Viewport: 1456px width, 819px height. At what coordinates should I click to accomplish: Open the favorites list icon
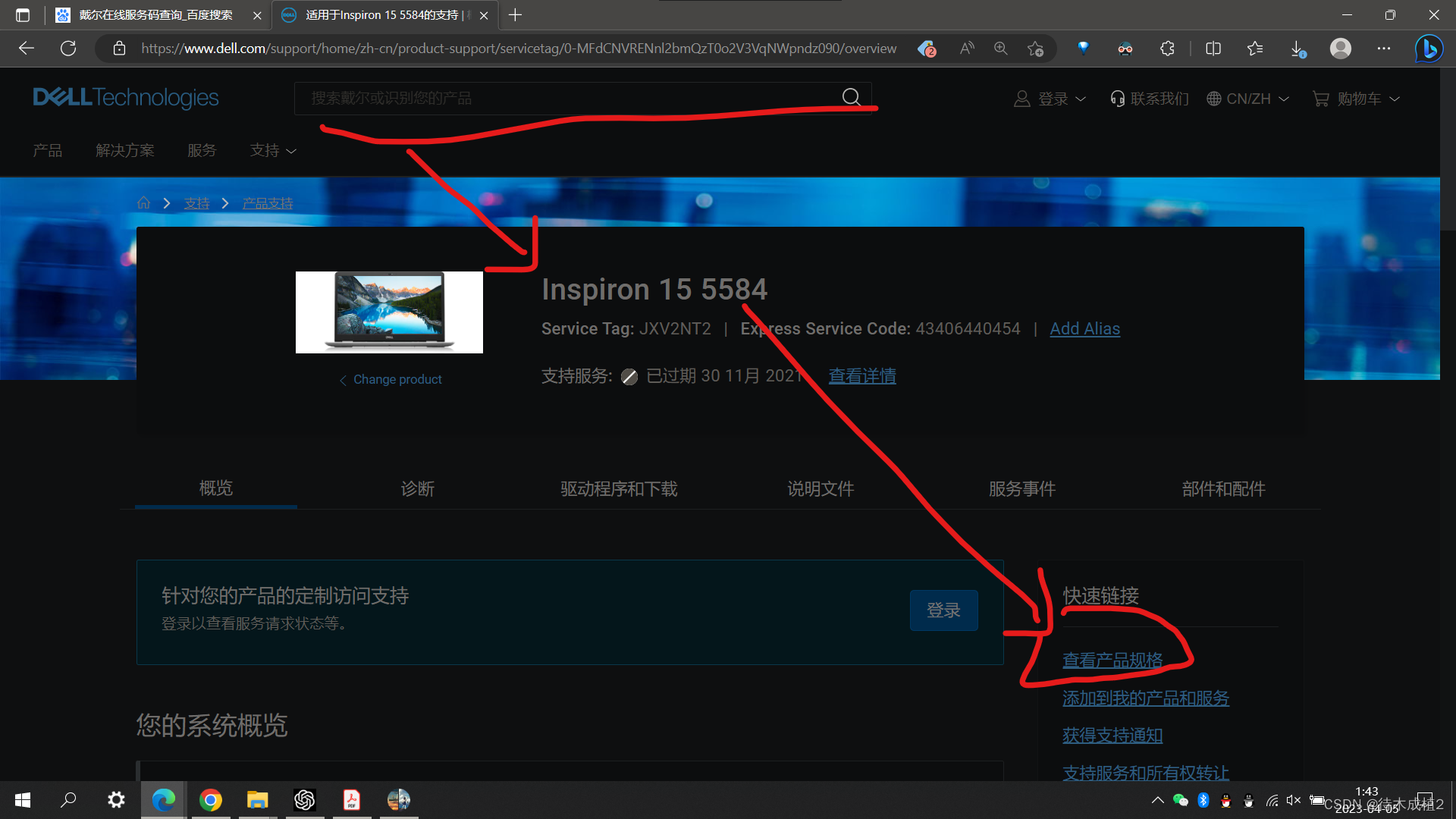1255,49
